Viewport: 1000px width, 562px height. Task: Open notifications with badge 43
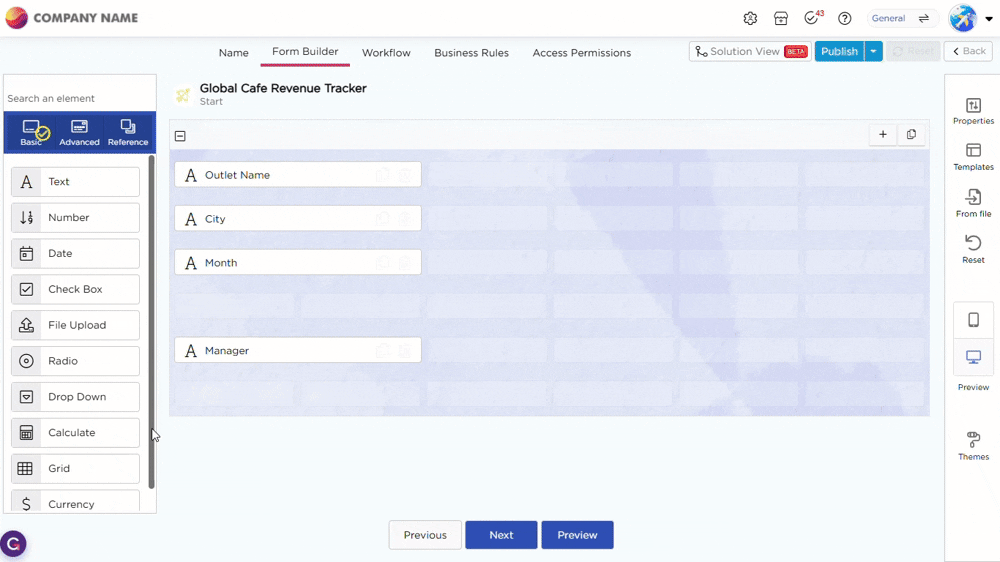[812, 19]
